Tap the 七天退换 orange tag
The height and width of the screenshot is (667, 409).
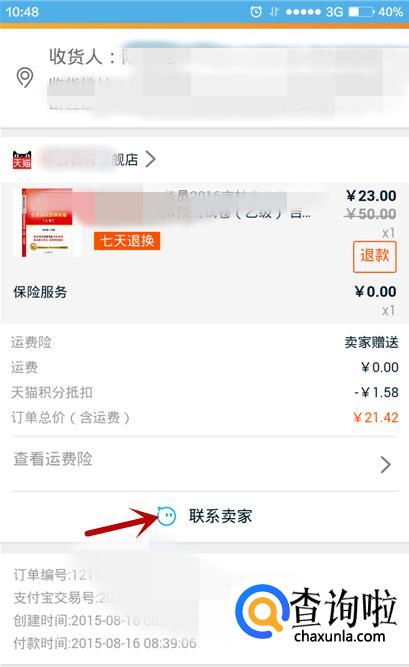coord(127,241)
